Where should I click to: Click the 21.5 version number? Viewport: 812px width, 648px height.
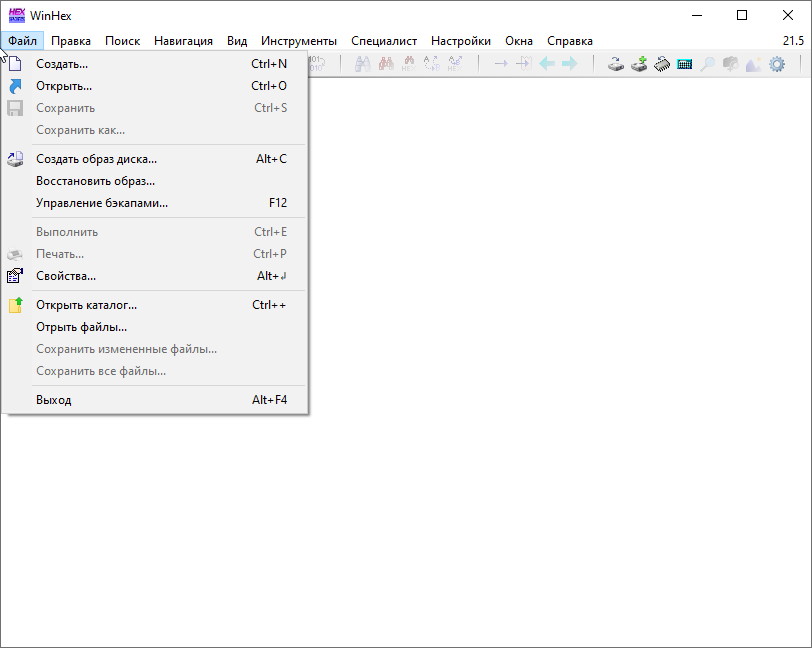(x=793, y=40)
